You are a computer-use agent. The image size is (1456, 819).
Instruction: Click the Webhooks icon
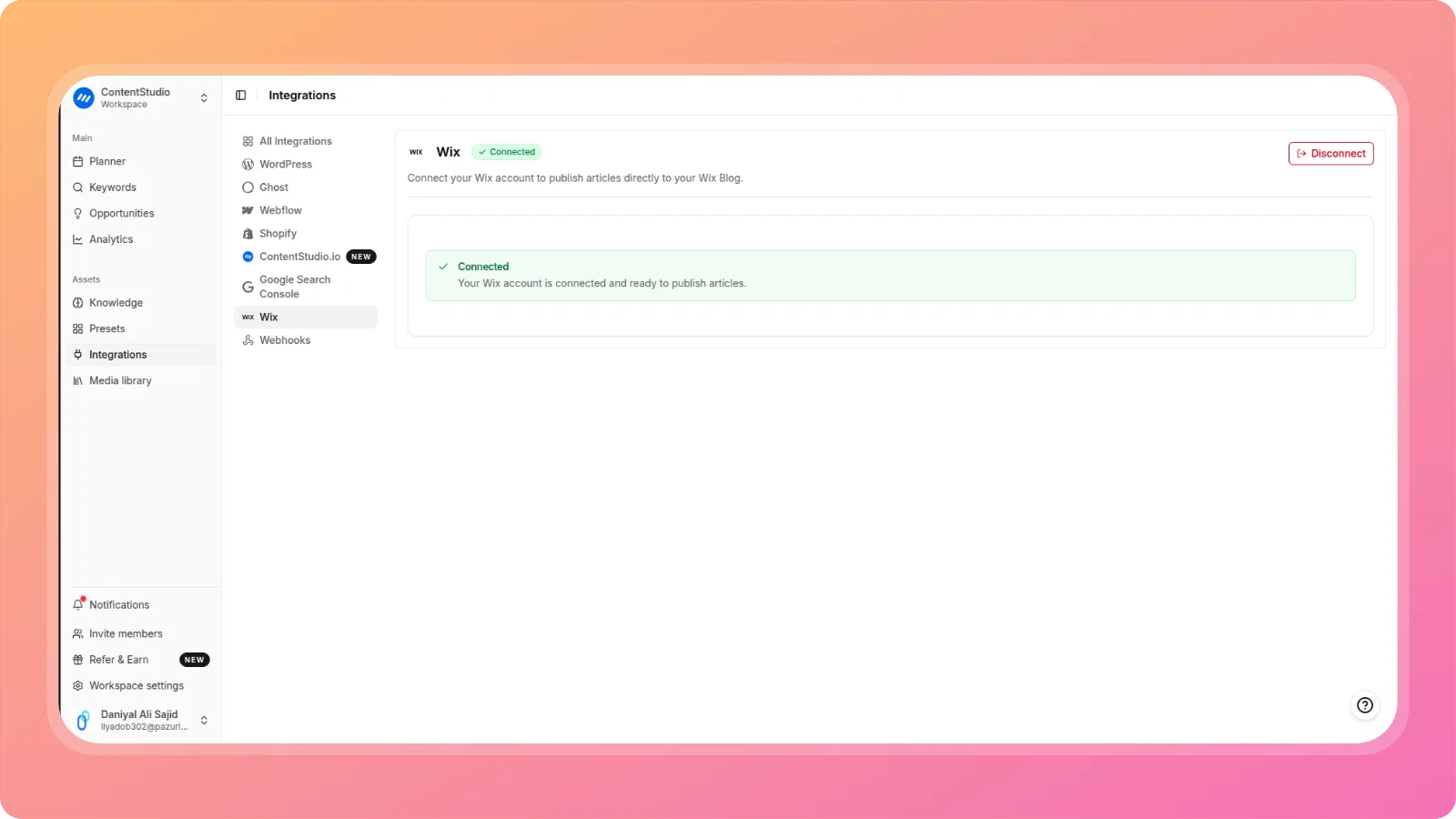click(x=248, y=340)
